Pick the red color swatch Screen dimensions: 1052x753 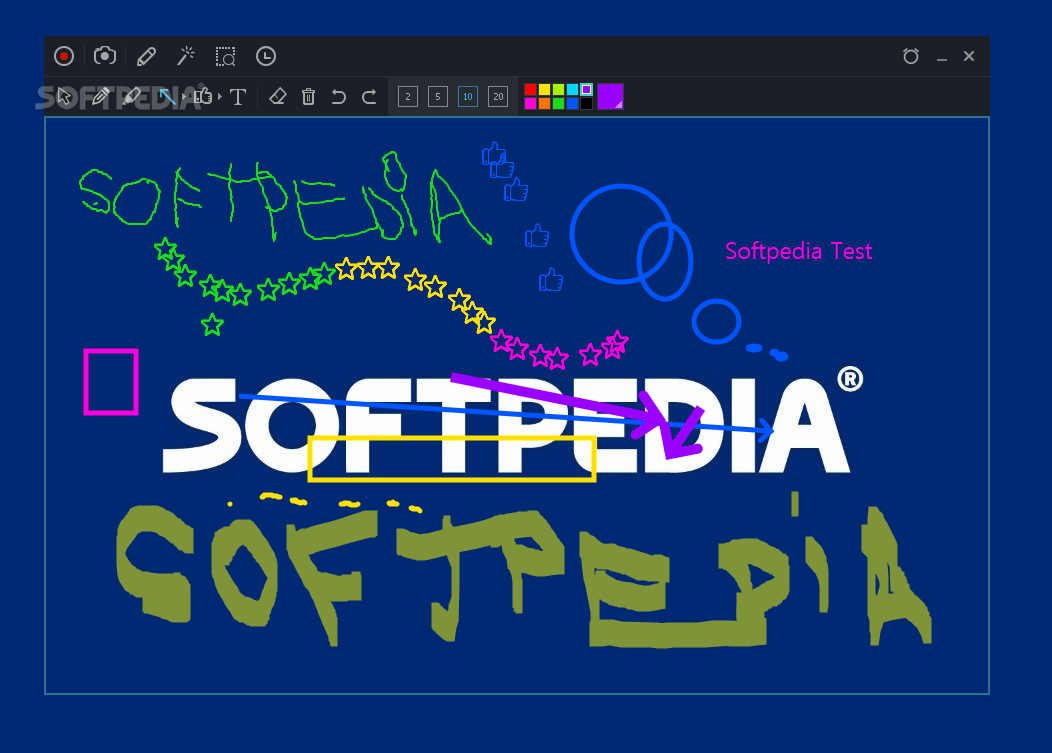coord(531,89)
